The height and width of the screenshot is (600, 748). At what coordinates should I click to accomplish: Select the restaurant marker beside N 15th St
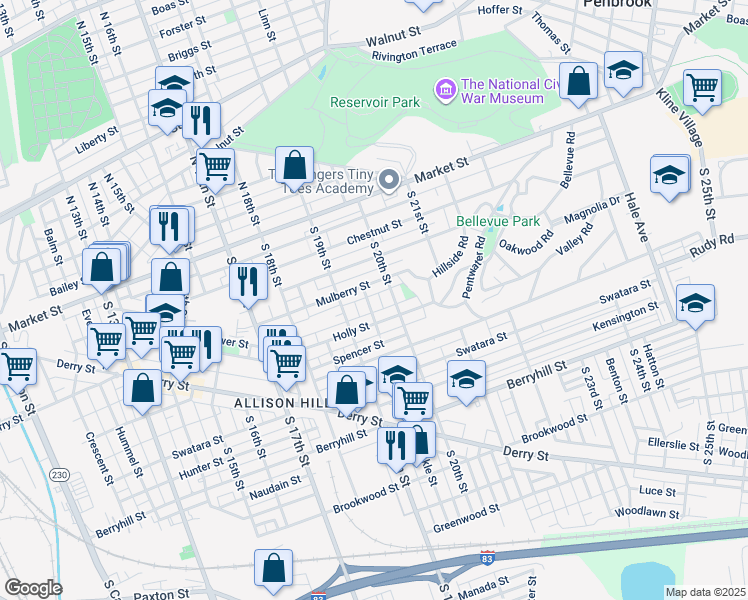click(x=170, y=230)
